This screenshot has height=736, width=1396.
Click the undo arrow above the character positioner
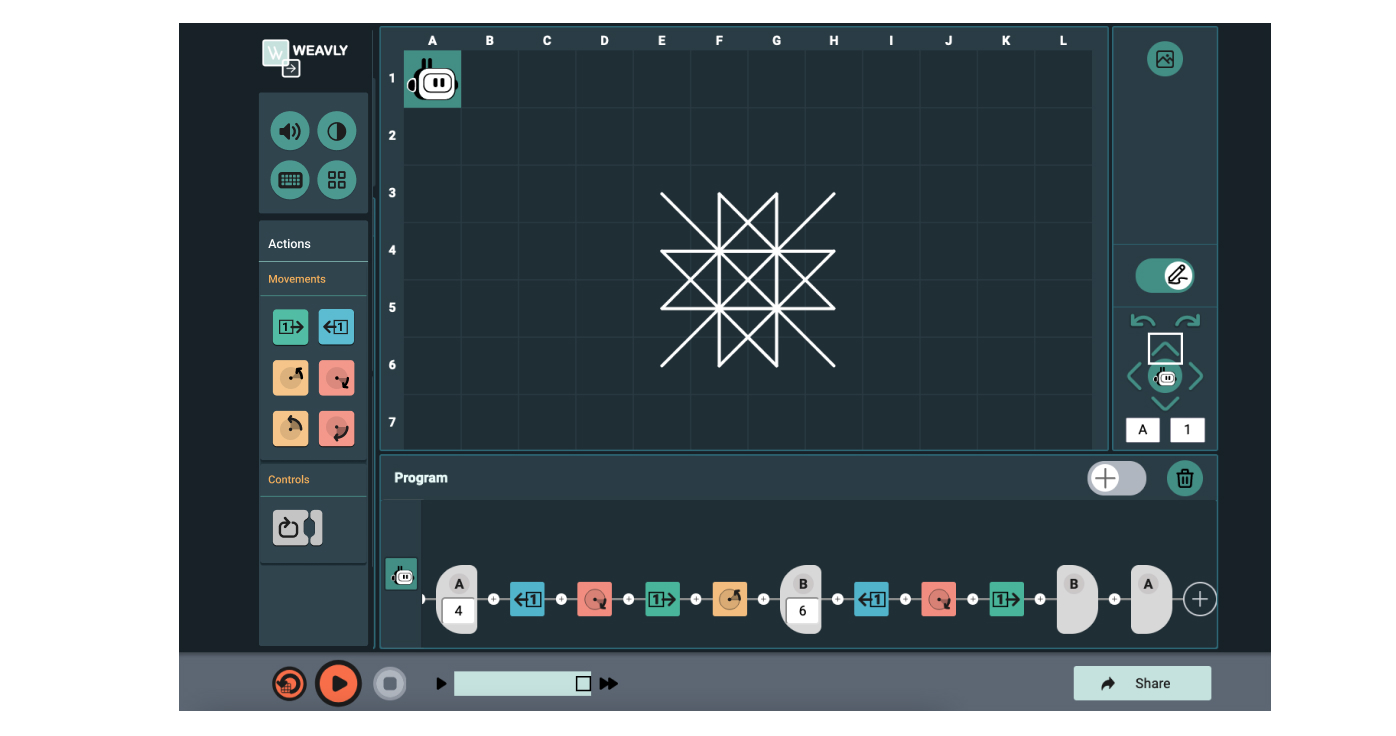(1141, 320)
